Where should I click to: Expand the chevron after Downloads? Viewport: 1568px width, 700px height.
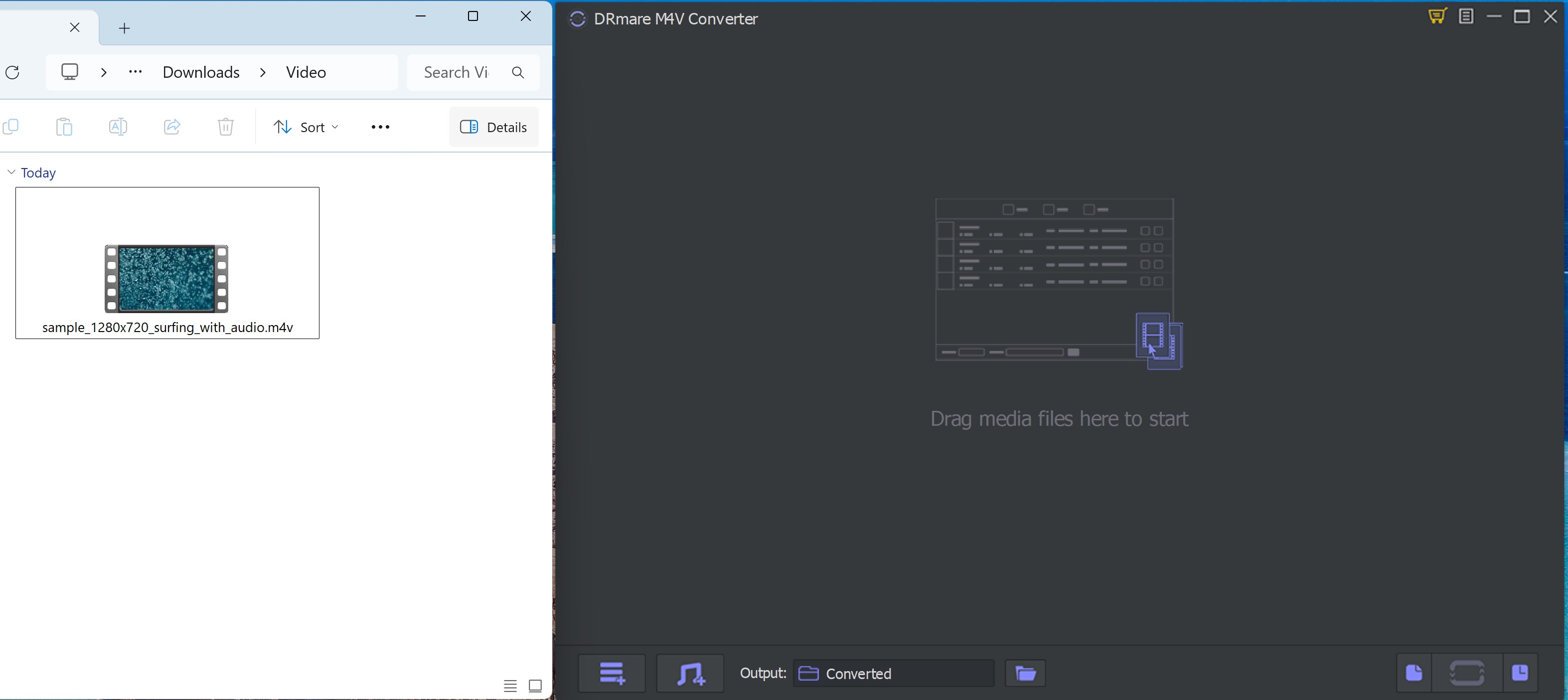click(263, 72)
